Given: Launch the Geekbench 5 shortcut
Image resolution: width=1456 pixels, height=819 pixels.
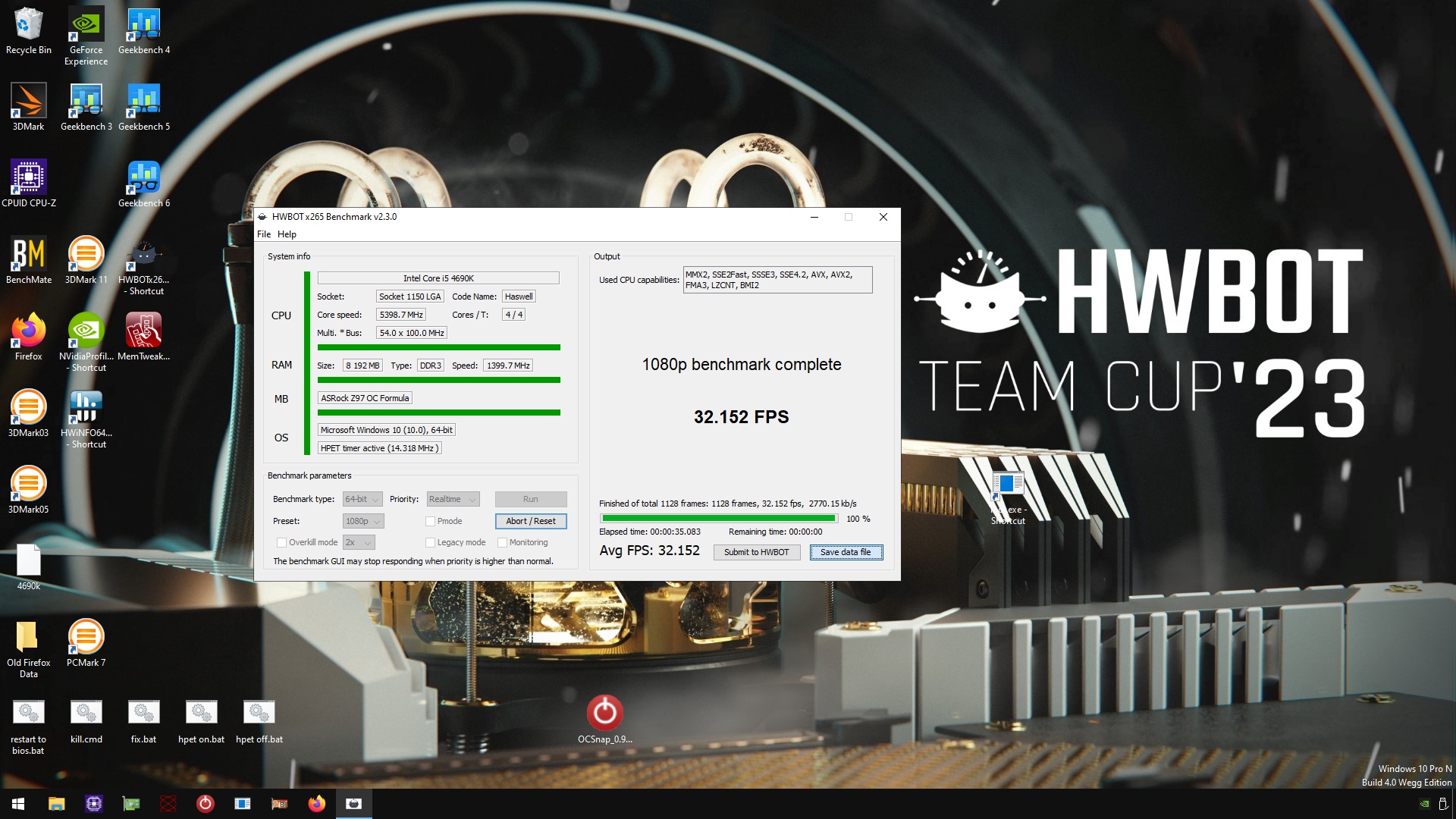Looking at the screenshot, I should tap(143, 107).
